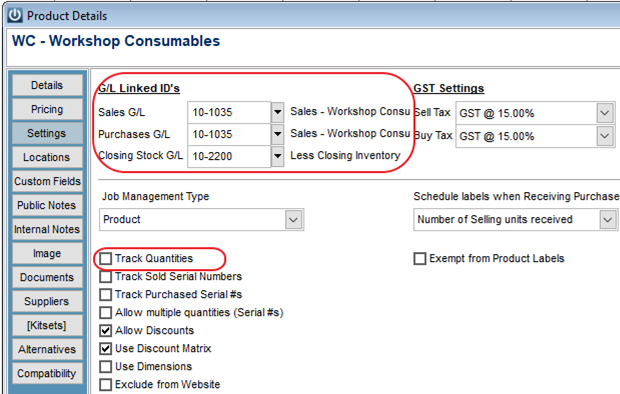Uncheck the Allow Discounts checkbox

tap(106, 331)
